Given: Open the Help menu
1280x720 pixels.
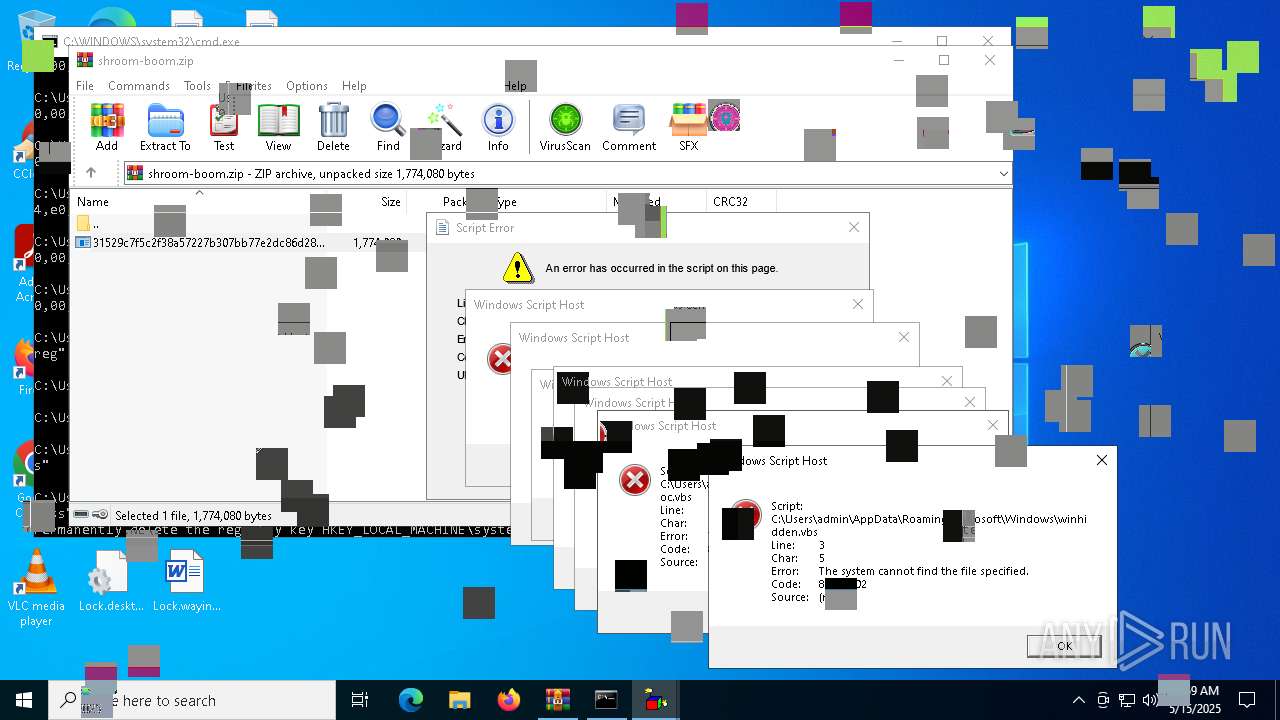Looking at the screenshot, I should click(354, 86).
